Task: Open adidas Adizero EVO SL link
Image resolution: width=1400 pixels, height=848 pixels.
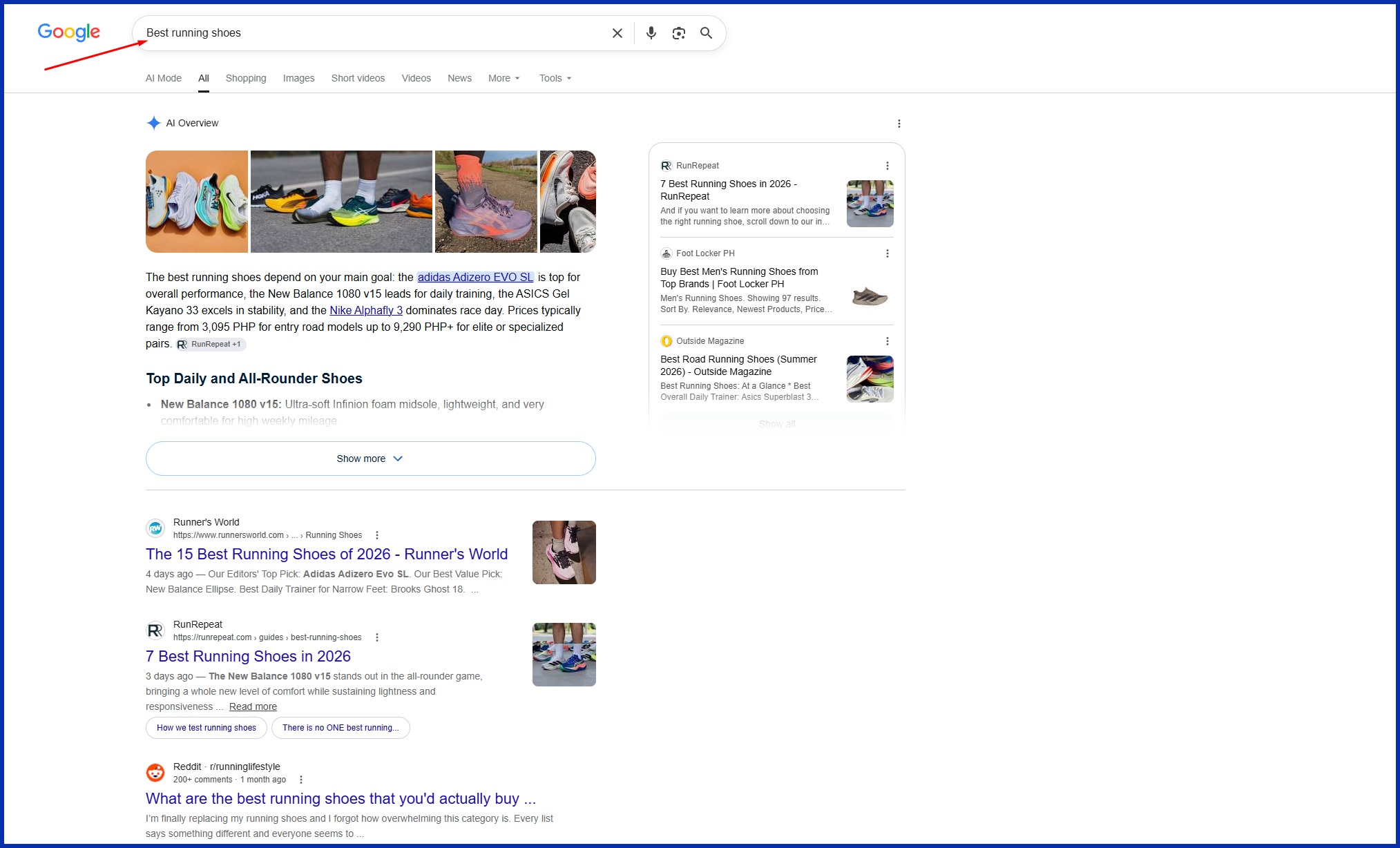Action: click(x=475, y=277)
